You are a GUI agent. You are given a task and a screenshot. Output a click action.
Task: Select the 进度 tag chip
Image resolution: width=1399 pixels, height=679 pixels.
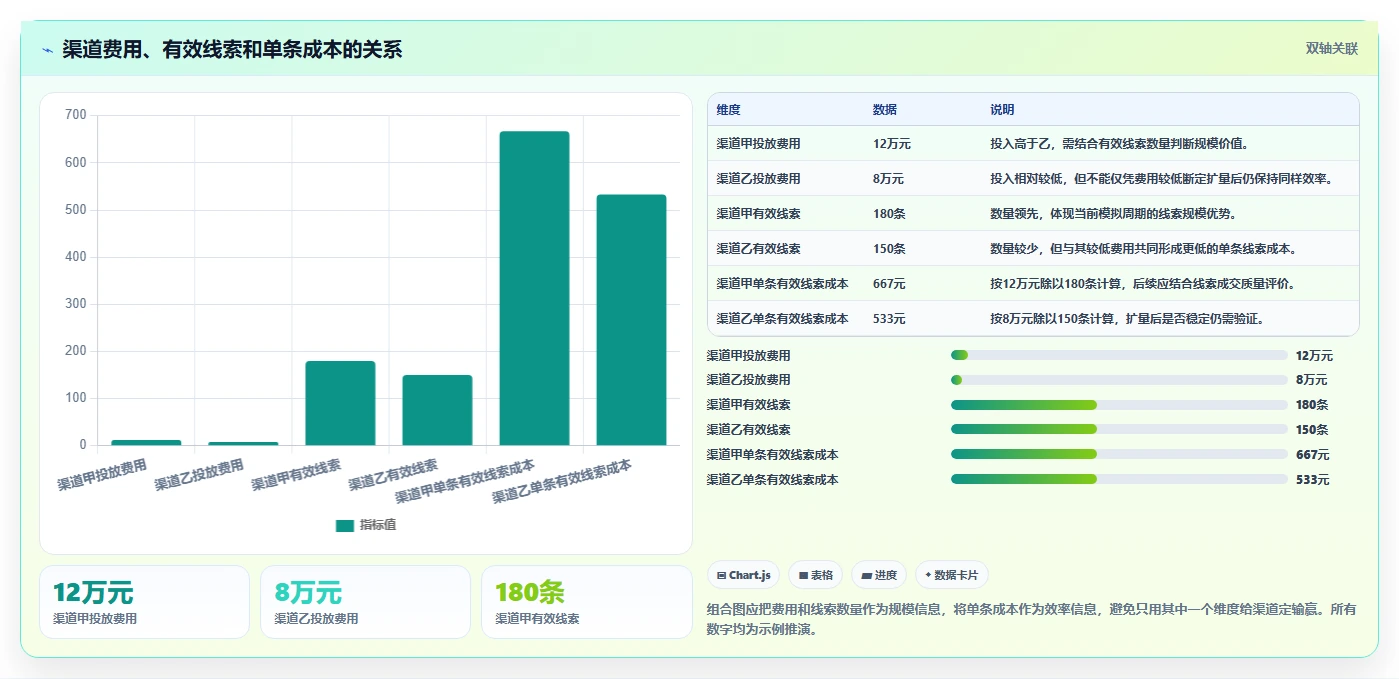coord(879,575)
